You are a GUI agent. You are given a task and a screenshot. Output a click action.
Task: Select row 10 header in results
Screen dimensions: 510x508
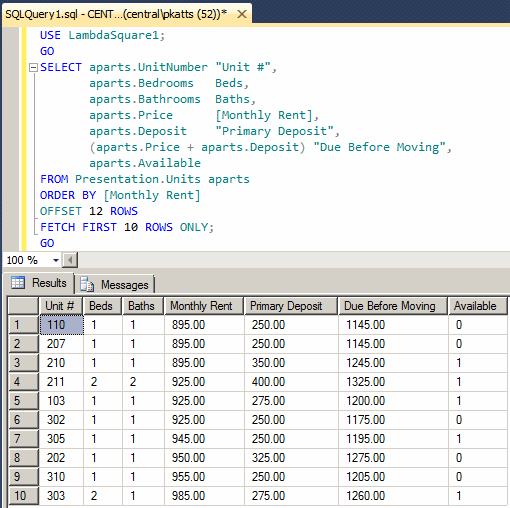[x=23, y=496]
